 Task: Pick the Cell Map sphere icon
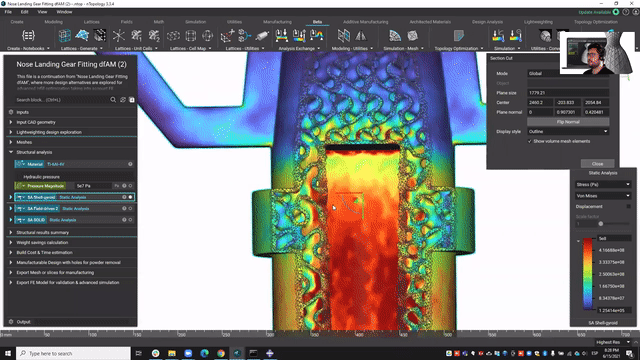click(x=207, y=36)
